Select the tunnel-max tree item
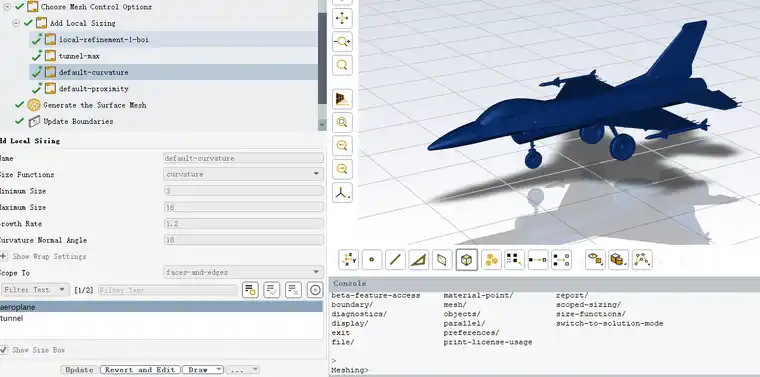This screenshot has width=760, height=377. click(79, 56)
